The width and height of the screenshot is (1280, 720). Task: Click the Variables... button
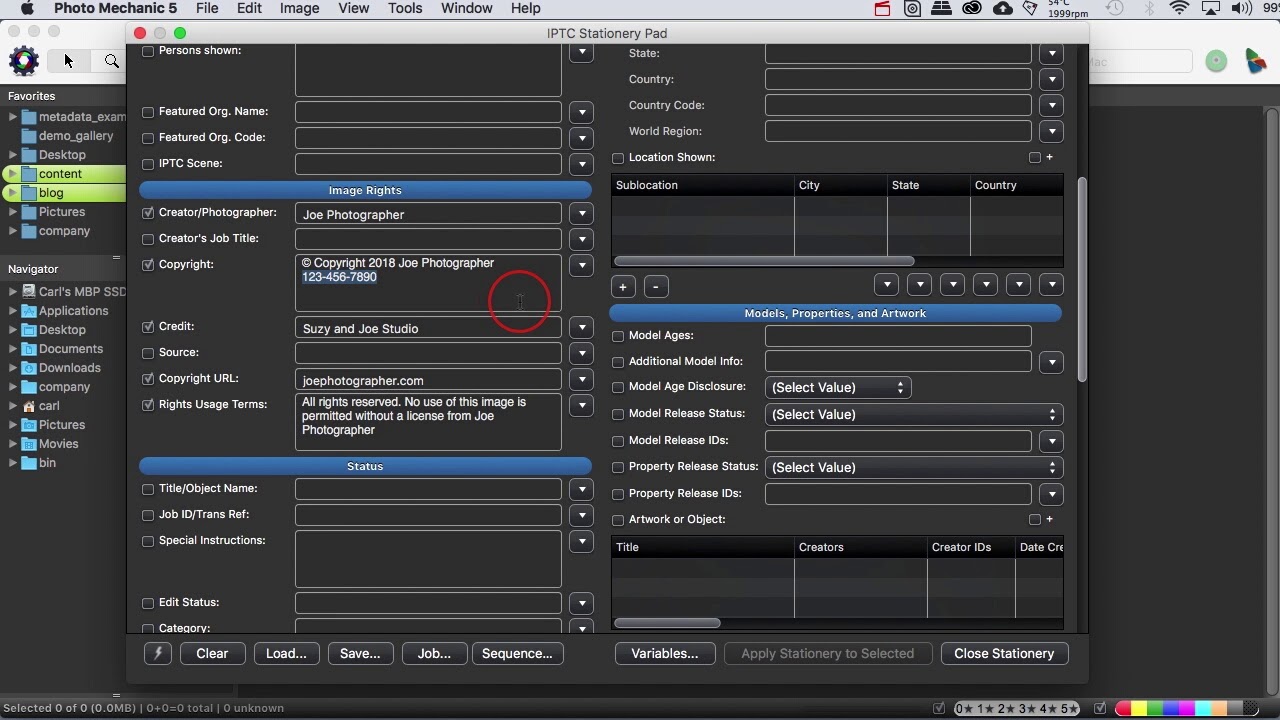[665, 653]
